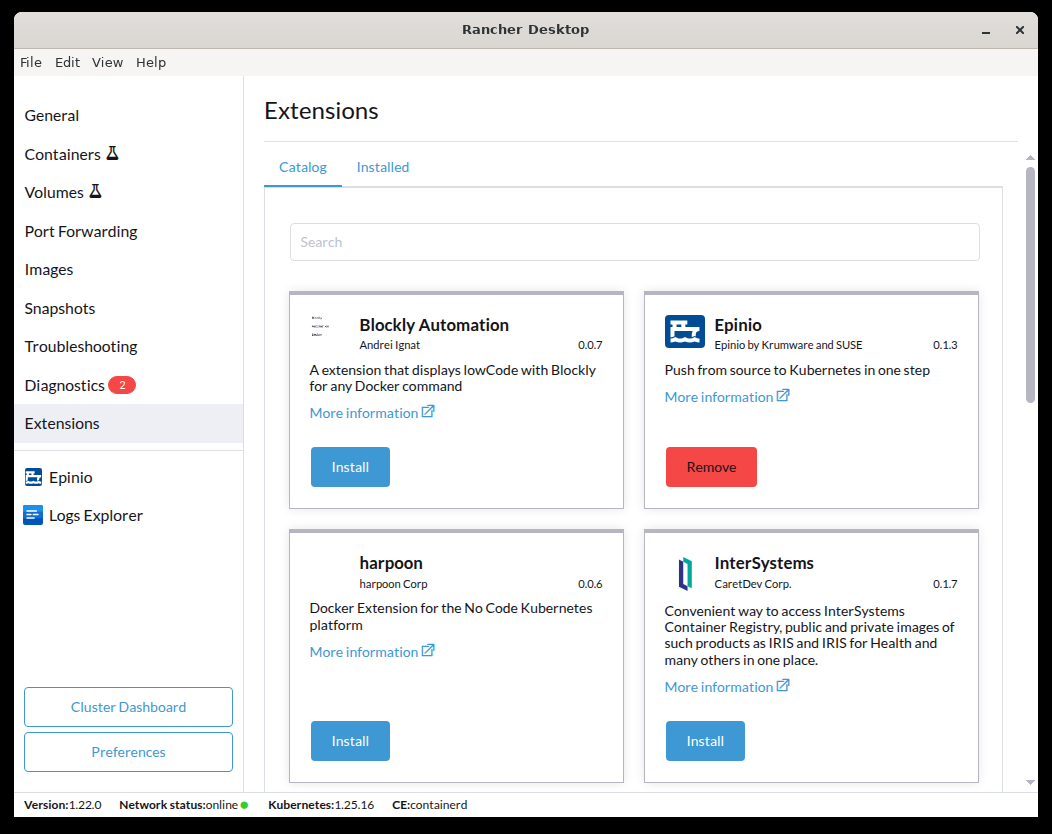Open the Cluster Dashboard
The height and width of the screenshot is (834, 1052).
pos(128,707)
